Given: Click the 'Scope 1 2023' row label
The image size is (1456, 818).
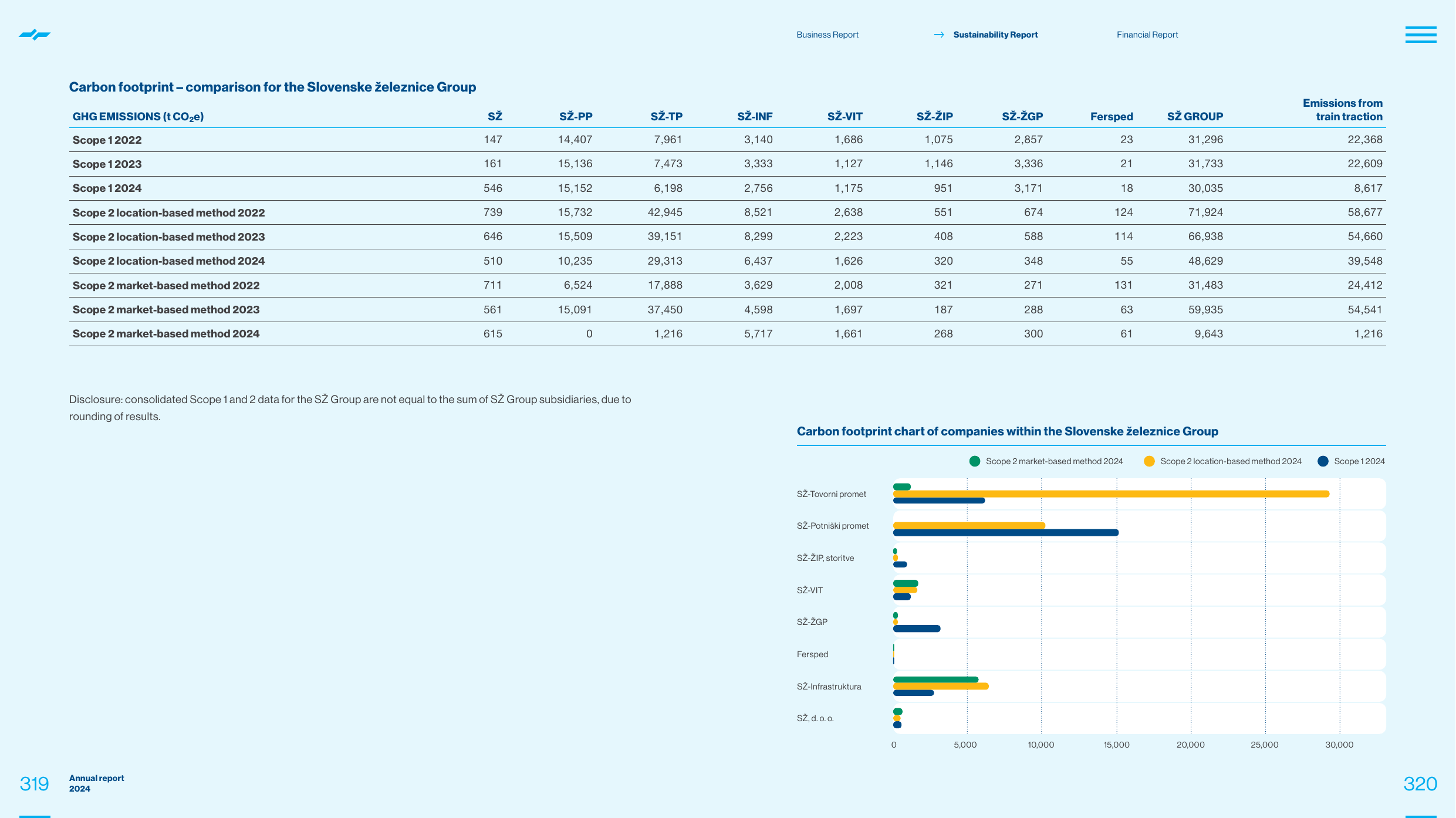Looking at the screenshot, I should (107, 164).
